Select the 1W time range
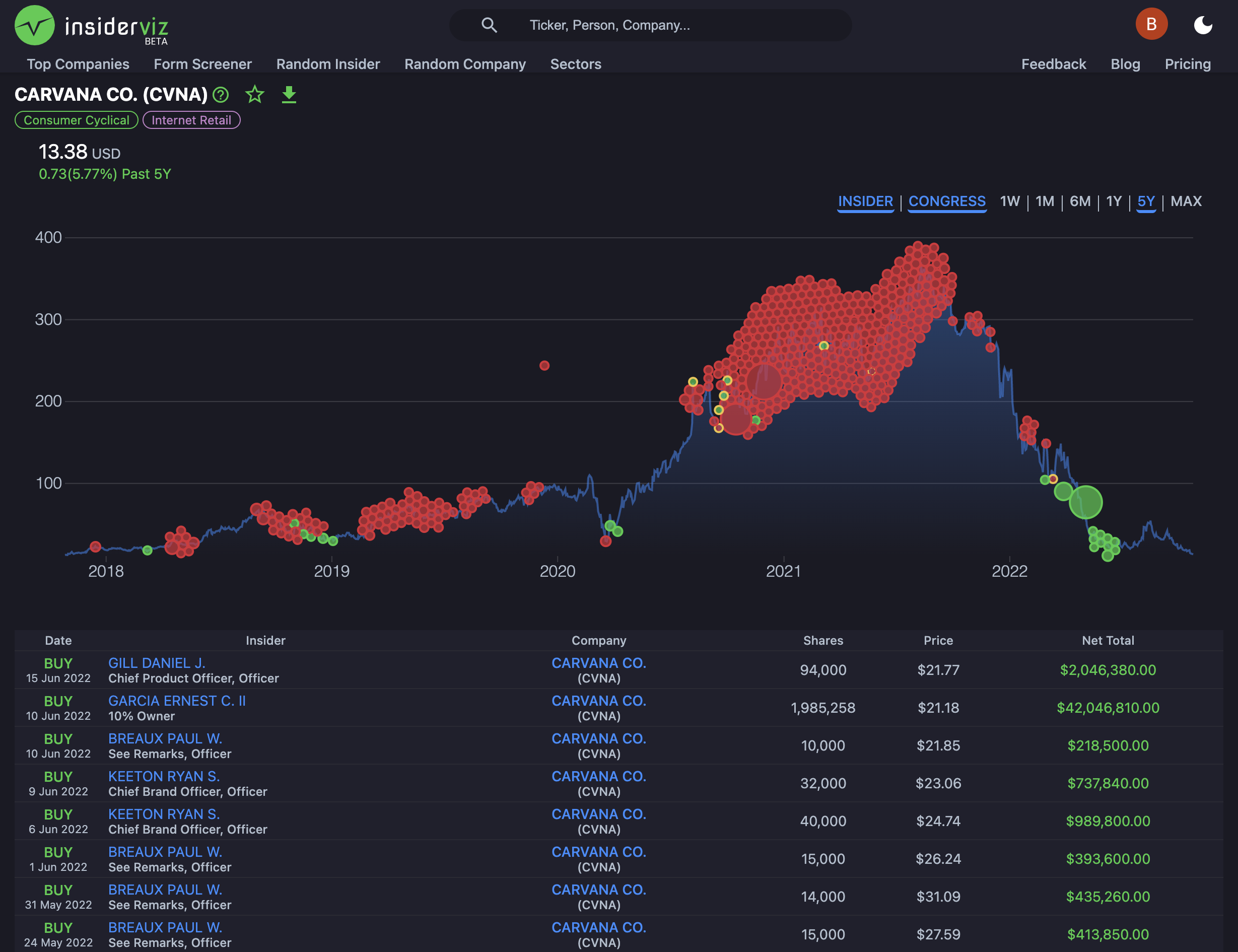This screenshot has width=1238, height=952. [x=1010, y=201]
